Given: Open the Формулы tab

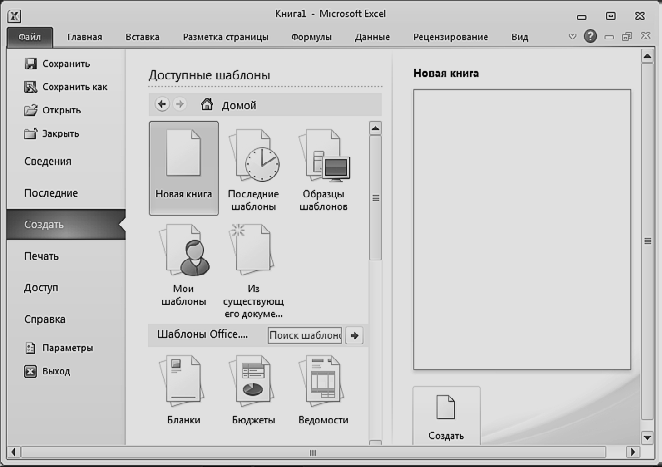Looking at the screenshot, I should pyautogui.click(x=311, y=37).
